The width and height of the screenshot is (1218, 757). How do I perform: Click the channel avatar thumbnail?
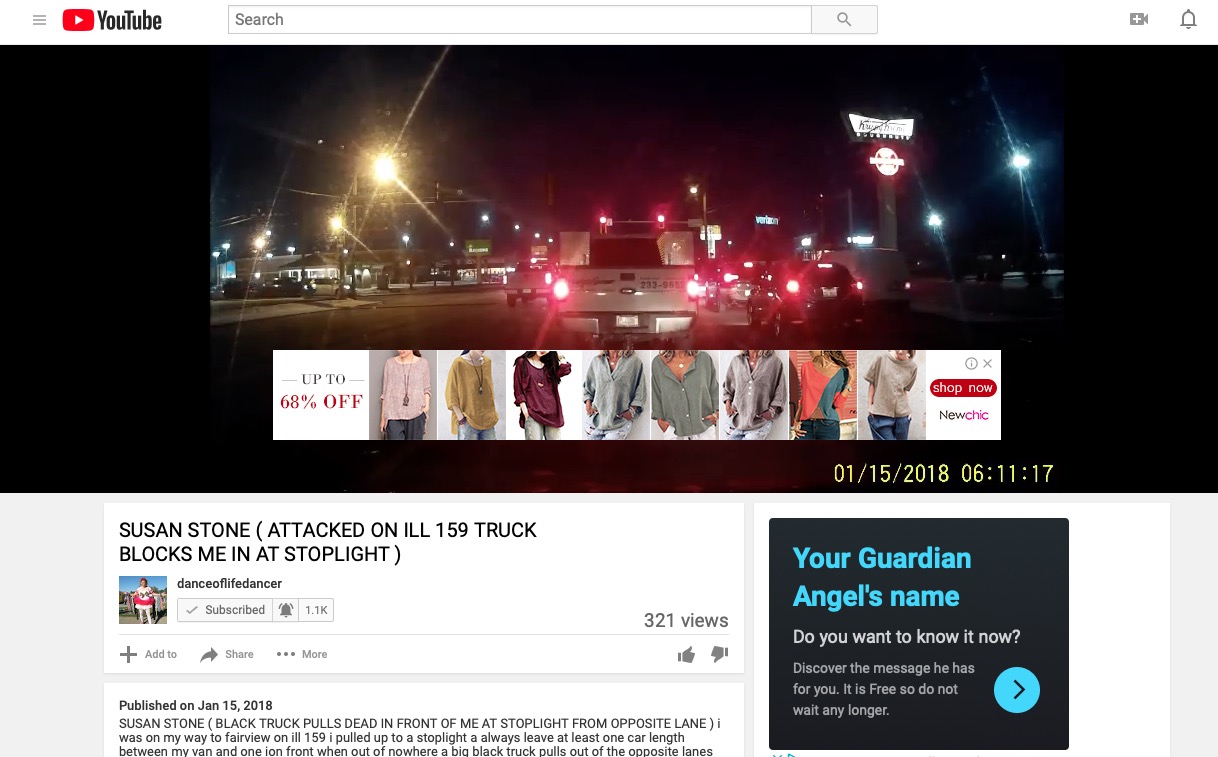(x=143, y=600)
